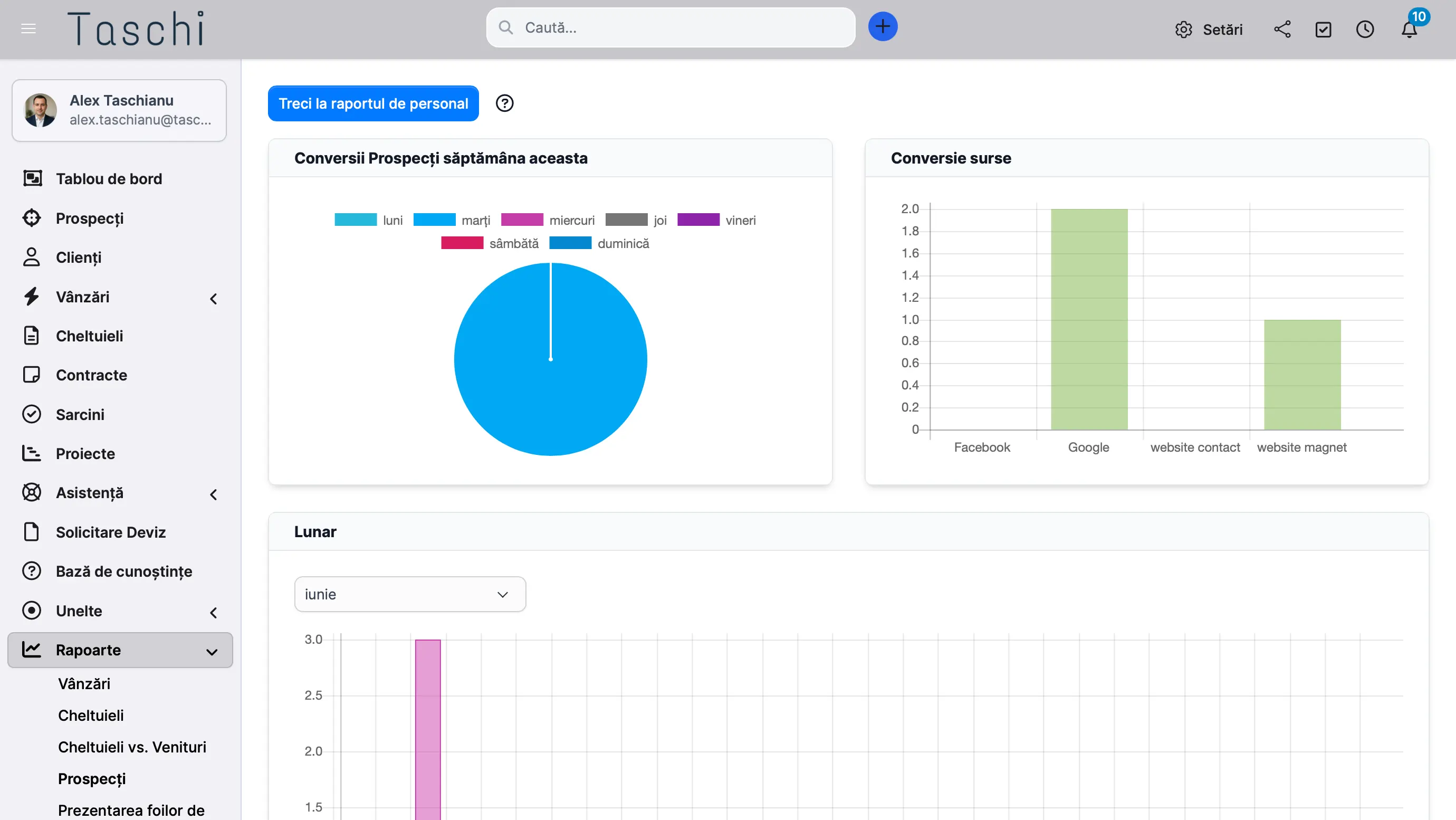Click Treci la raportul de personal
Viewport: 1456px width, 820px height.
point(373,103)
